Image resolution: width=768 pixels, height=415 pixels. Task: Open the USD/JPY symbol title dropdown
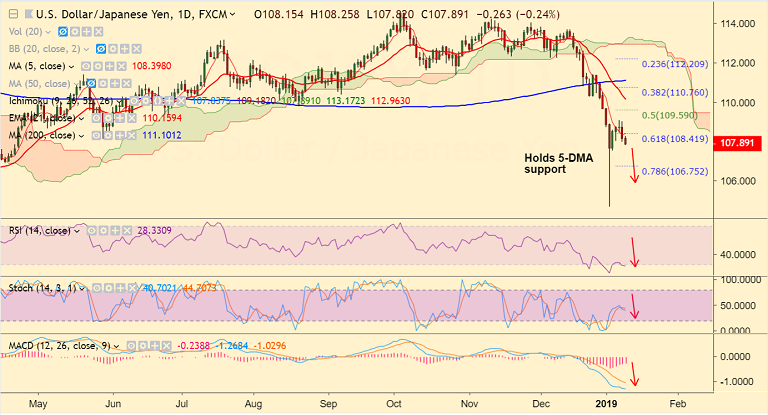(232, 15)
